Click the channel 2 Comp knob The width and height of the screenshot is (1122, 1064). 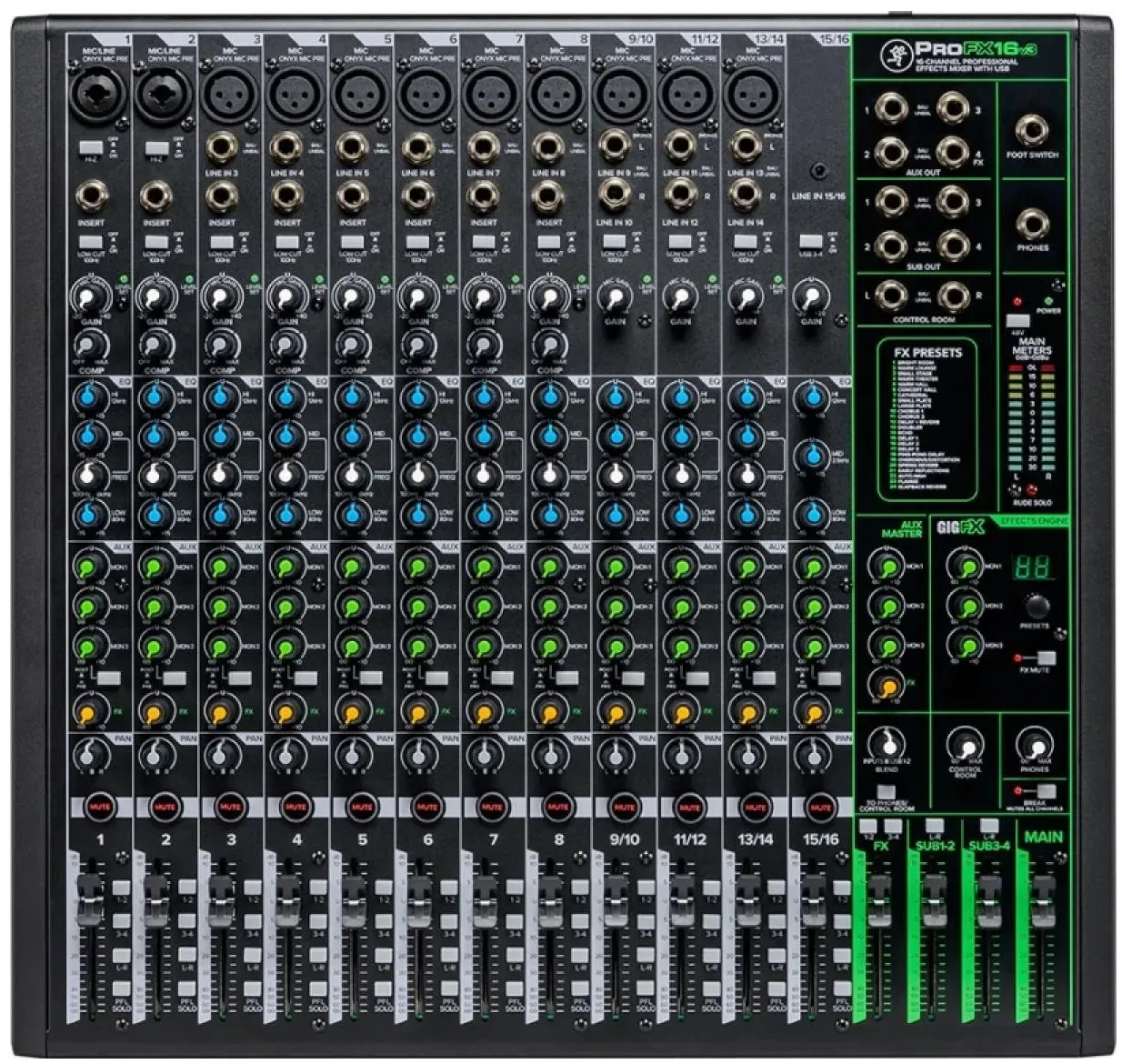pos(155,346)
